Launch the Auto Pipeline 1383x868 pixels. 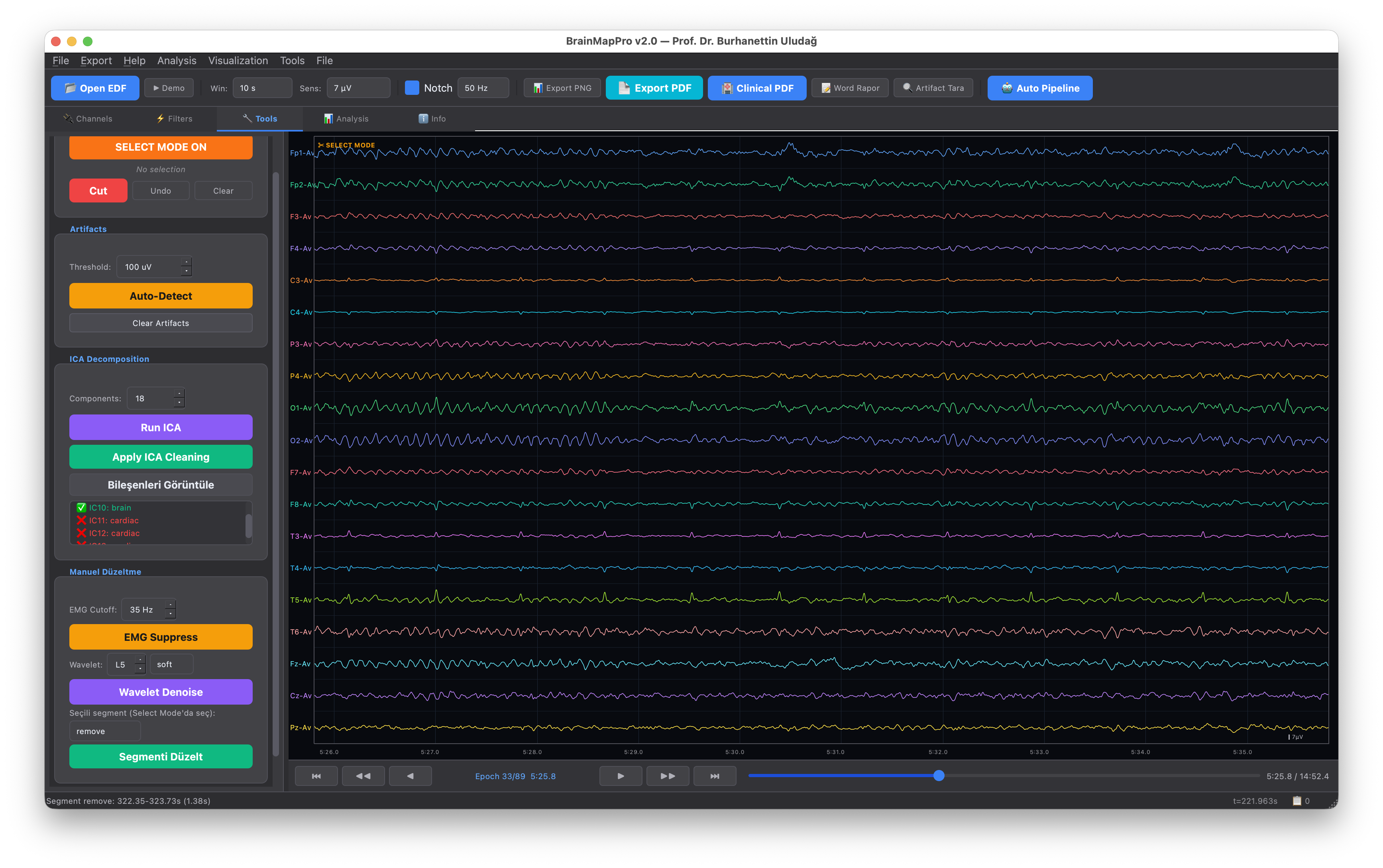tap(1040, 88)
